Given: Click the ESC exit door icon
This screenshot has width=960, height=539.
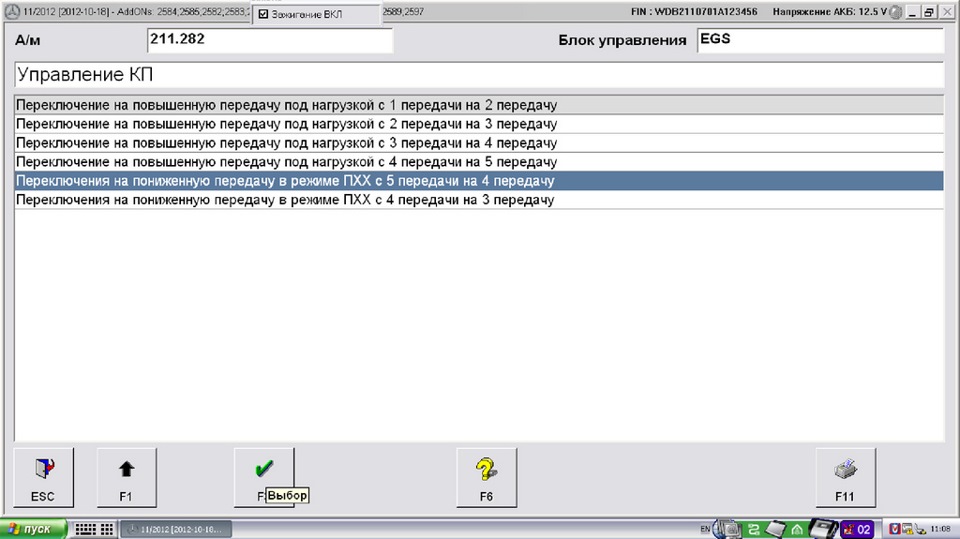Looking at the screenshot, I should 43,477.
